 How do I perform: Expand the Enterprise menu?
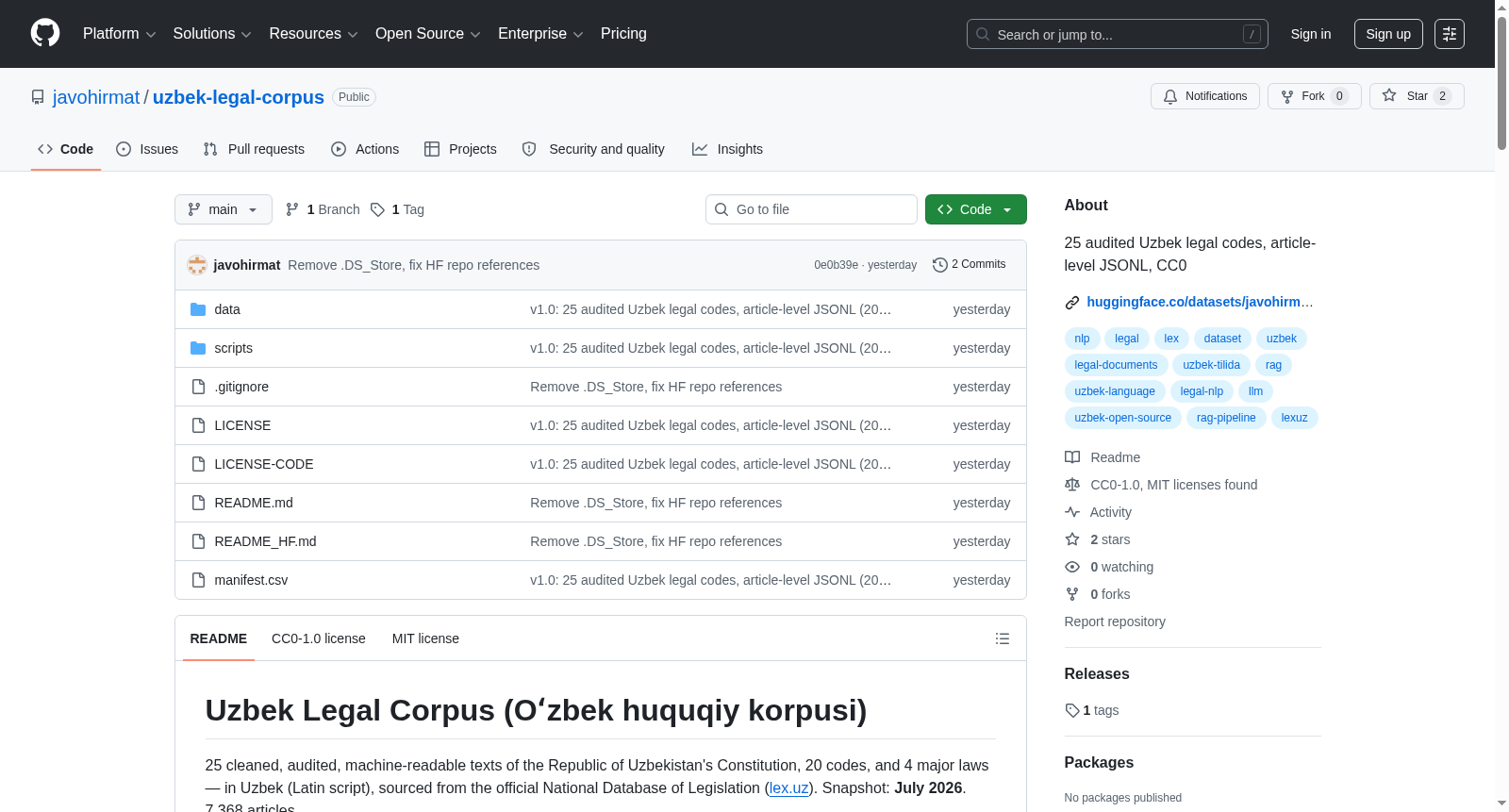pos(540,34)
